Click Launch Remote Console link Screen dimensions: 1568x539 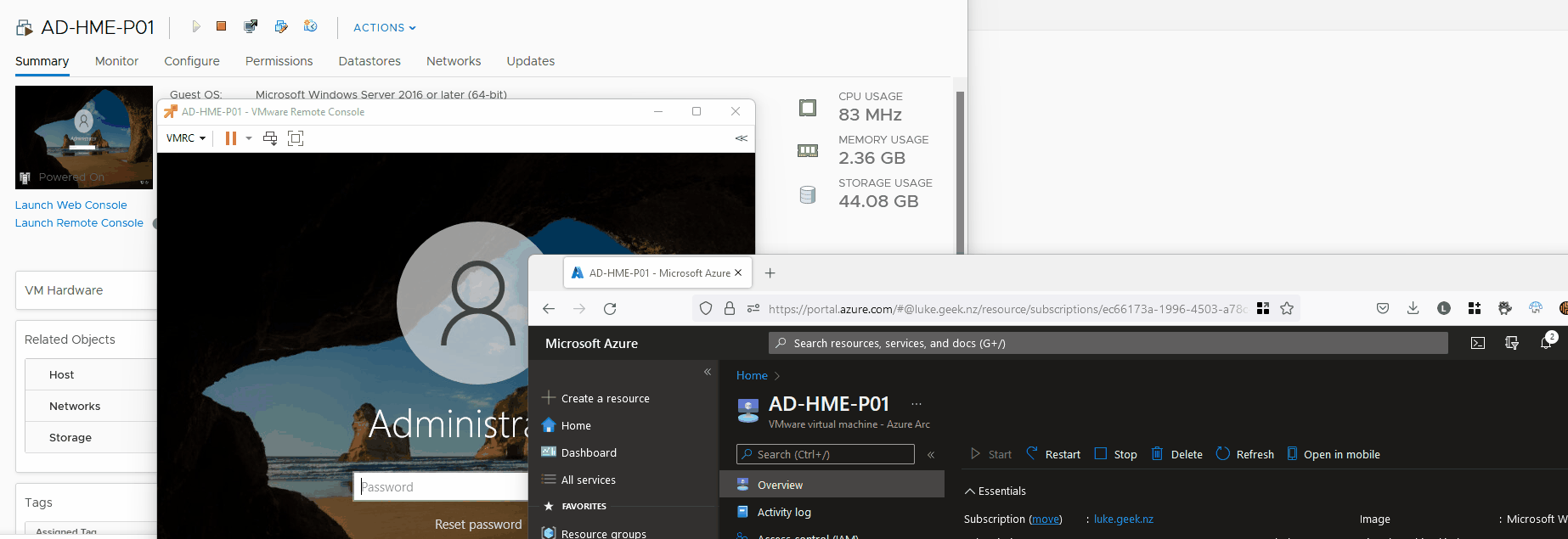point(79,223)
